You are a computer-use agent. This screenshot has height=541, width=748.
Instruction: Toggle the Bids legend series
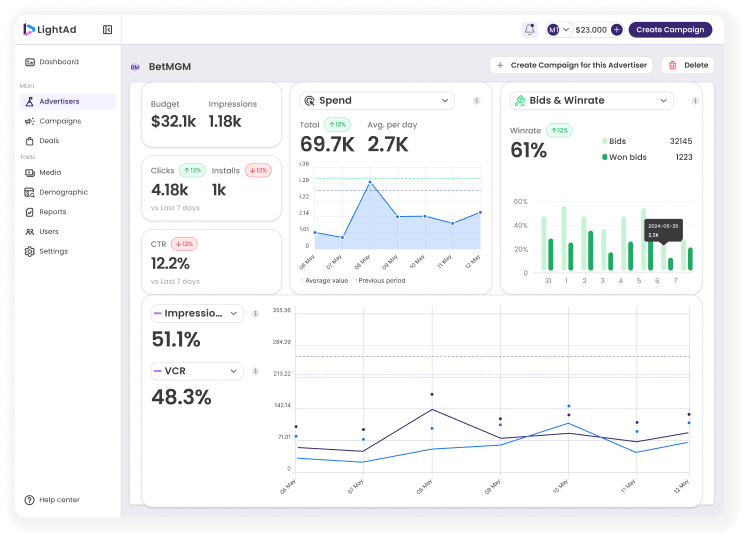[x=614, y=141]
